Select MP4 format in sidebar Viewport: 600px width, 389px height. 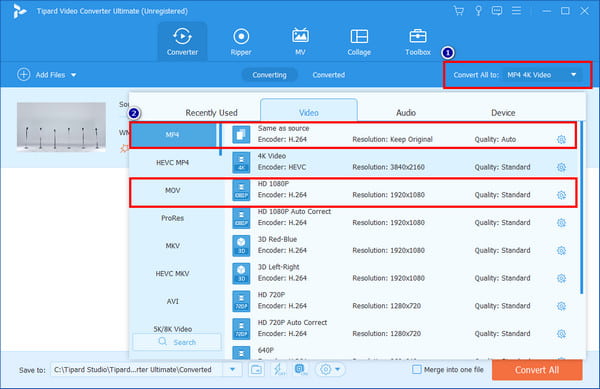pyautogui.click(x=174, y=135)
